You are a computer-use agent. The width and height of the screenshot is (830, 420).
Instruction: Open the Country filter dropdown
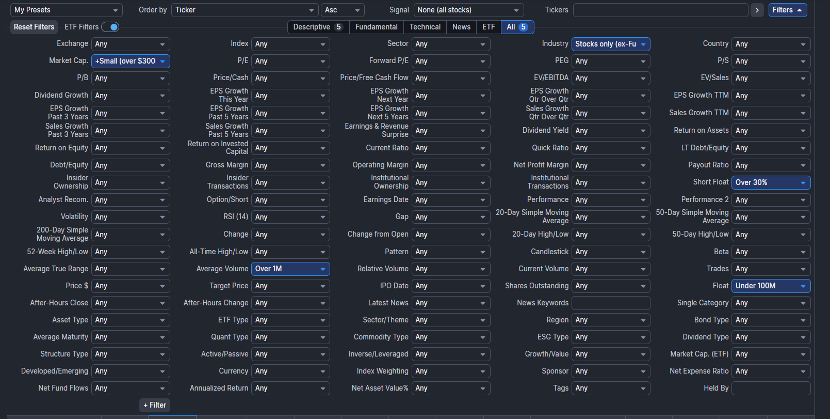[771, 44]
